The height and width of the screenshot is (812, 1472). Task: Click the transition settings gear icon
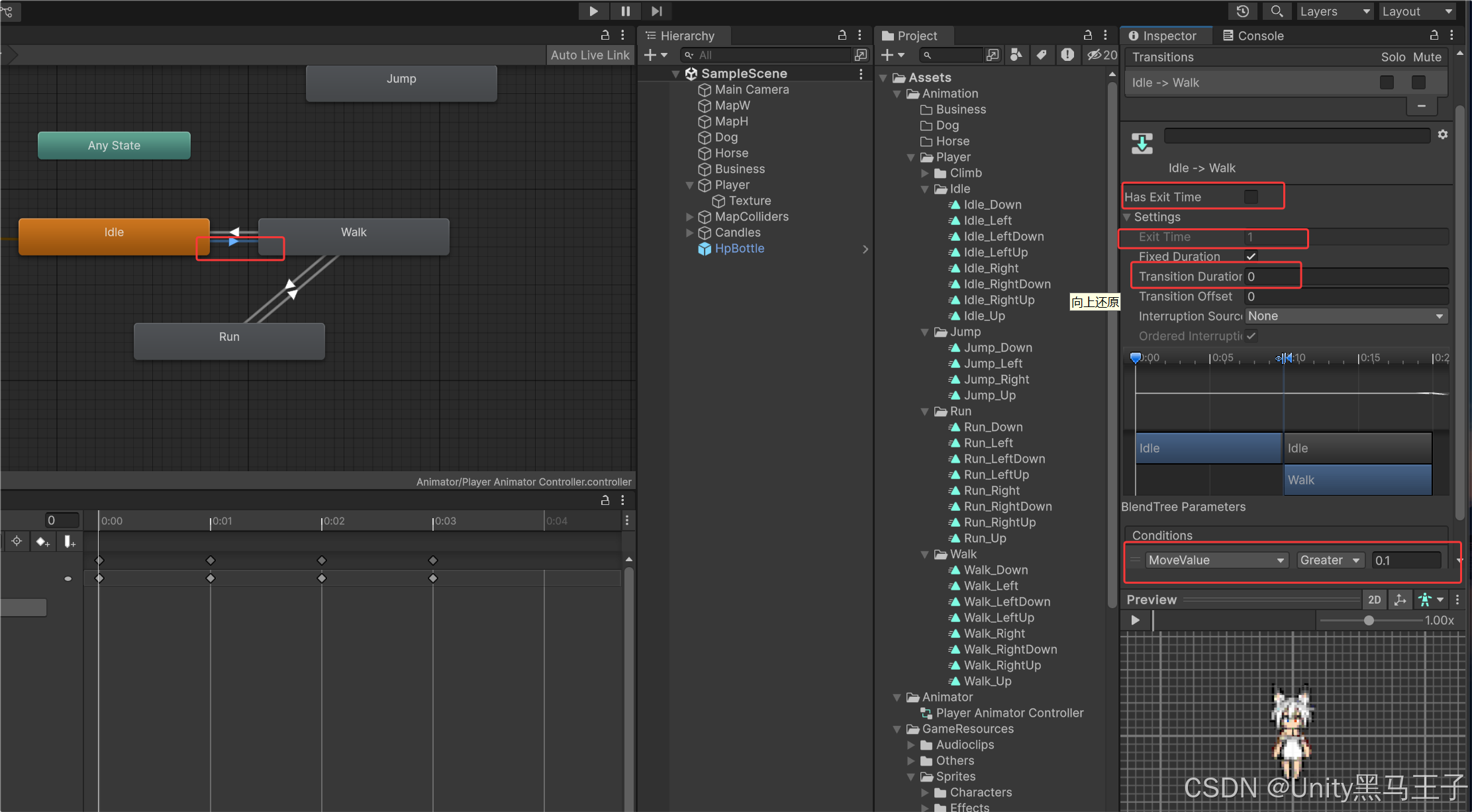(1443, 135)
